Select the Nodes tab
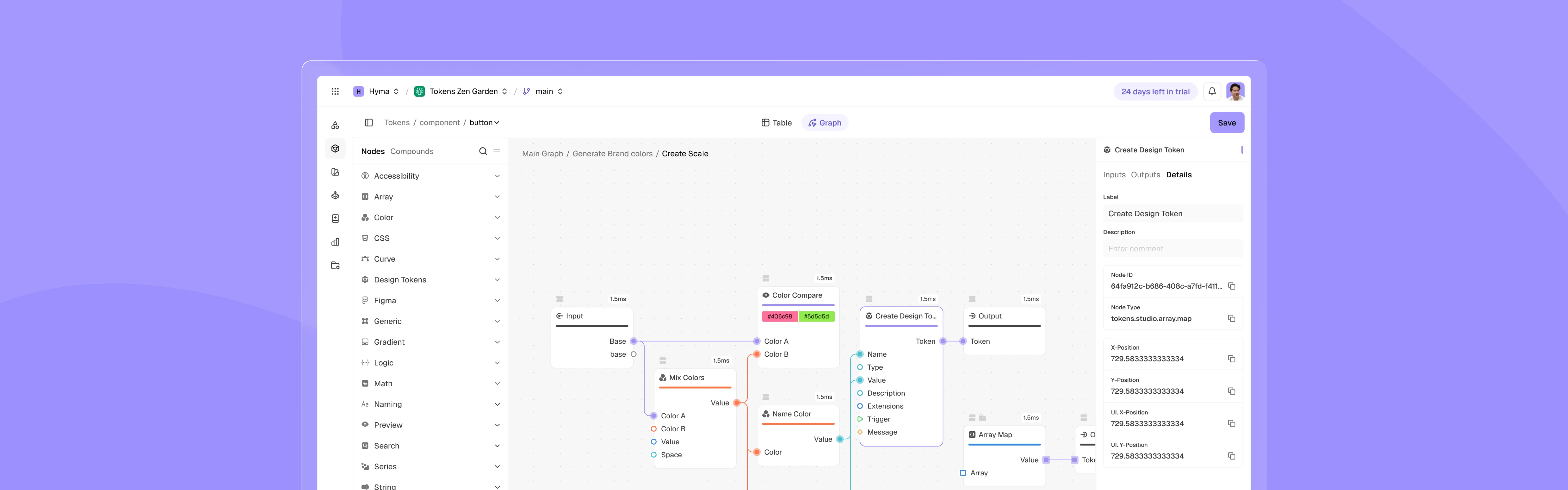This screenshot has height=490, width=1568. tap(372, 151)
